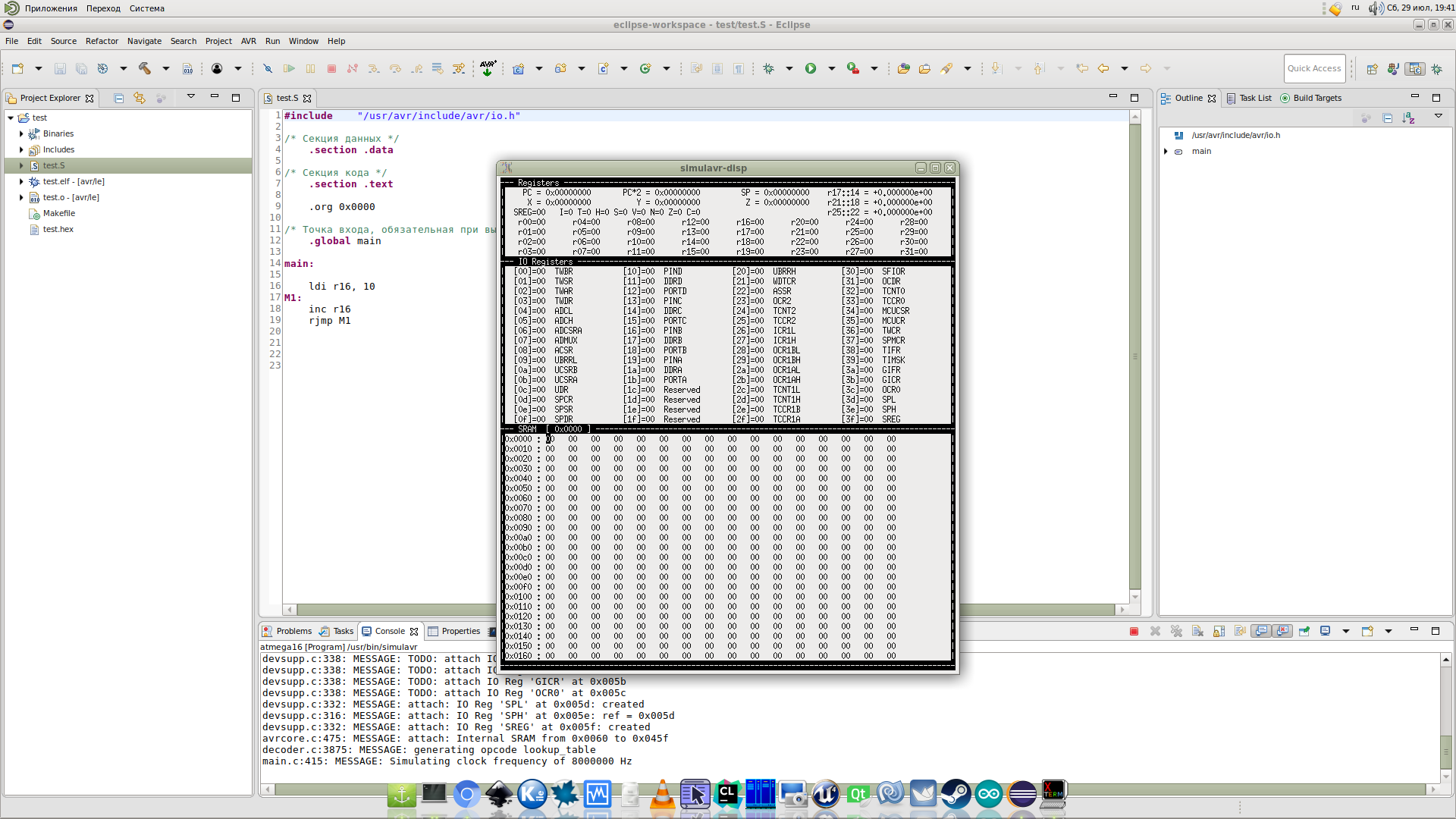Select the Makefile in project tree
The image size is (1456, 819).
[58, 213]
